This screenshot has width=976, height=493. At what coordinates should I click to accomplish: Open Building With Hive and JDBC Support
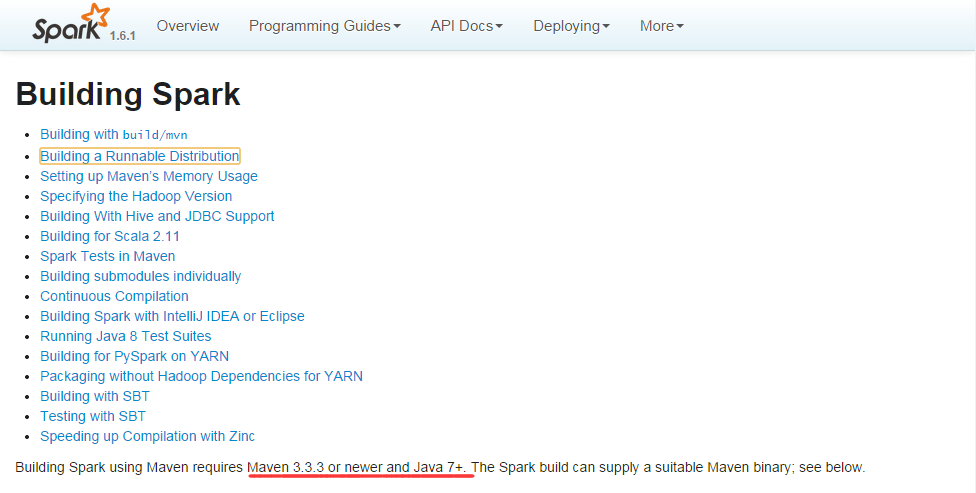point(157,216)
